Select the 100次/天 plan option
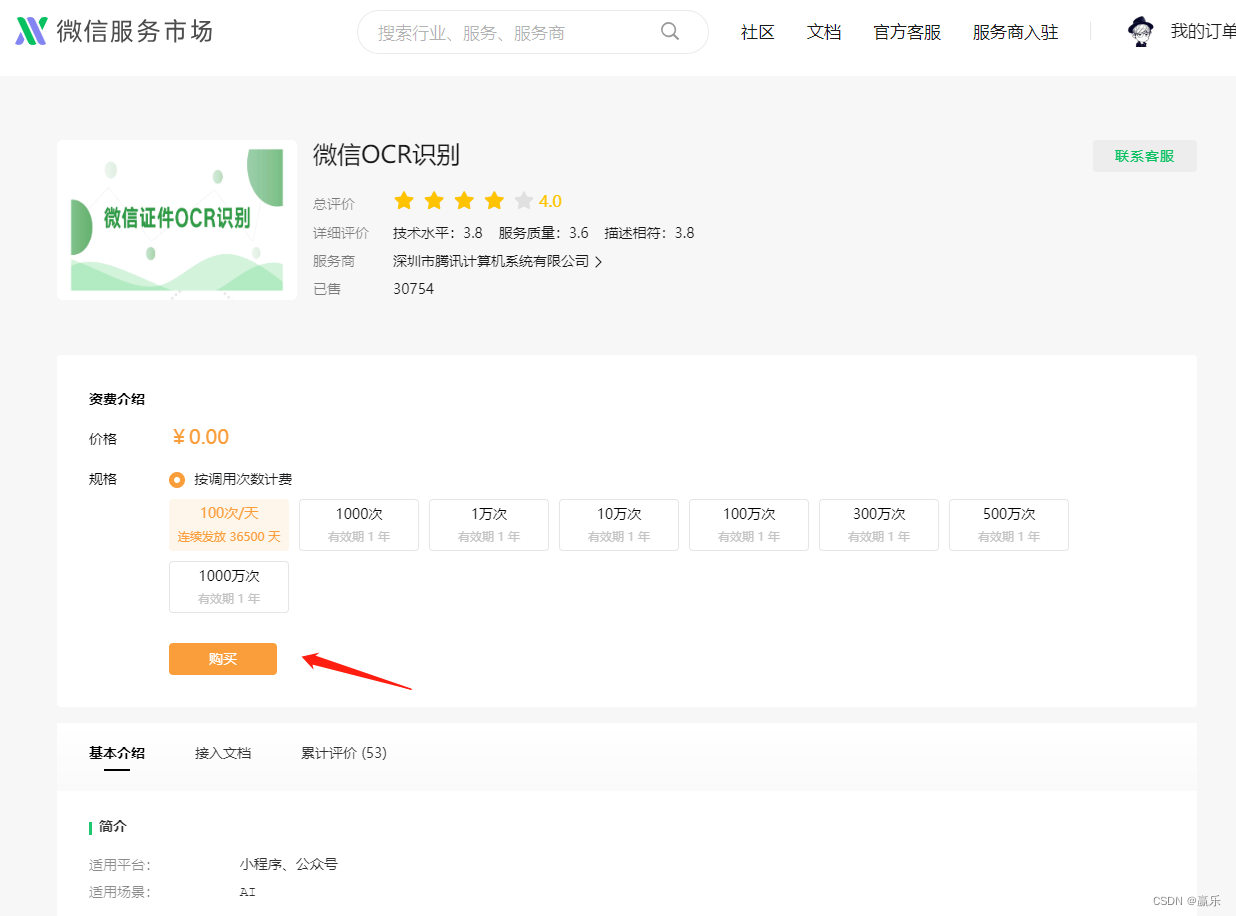 [x=229, y=525]
